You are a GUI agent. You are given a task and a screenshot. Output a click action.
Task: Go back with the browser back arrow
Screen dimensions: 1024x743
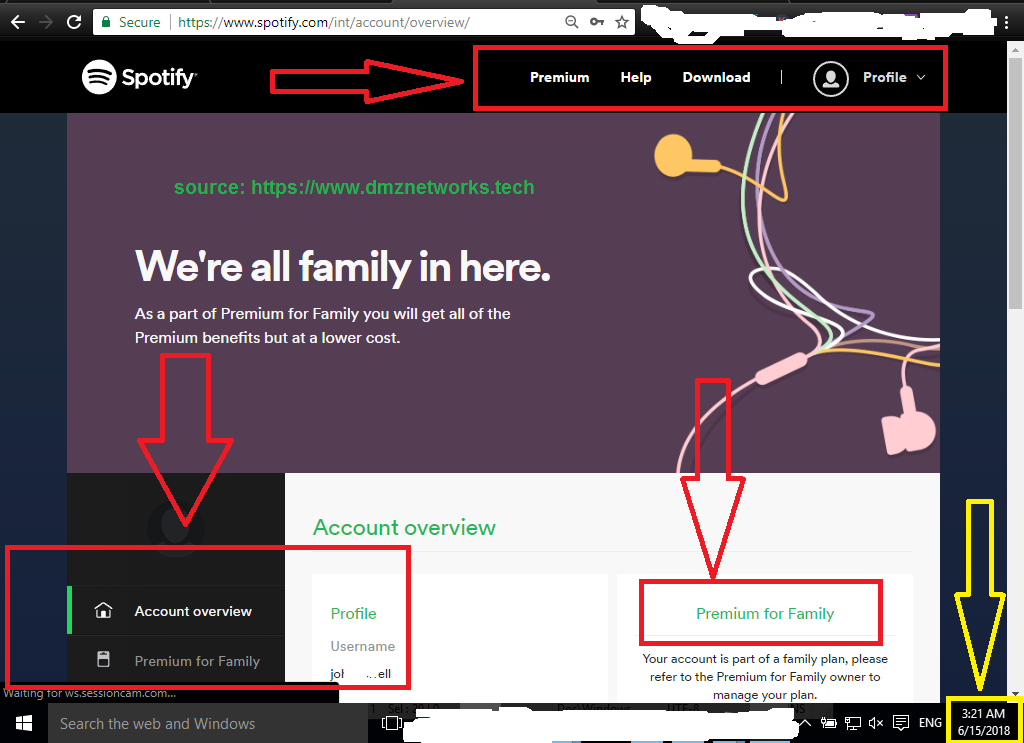click(x=18, y=22)
